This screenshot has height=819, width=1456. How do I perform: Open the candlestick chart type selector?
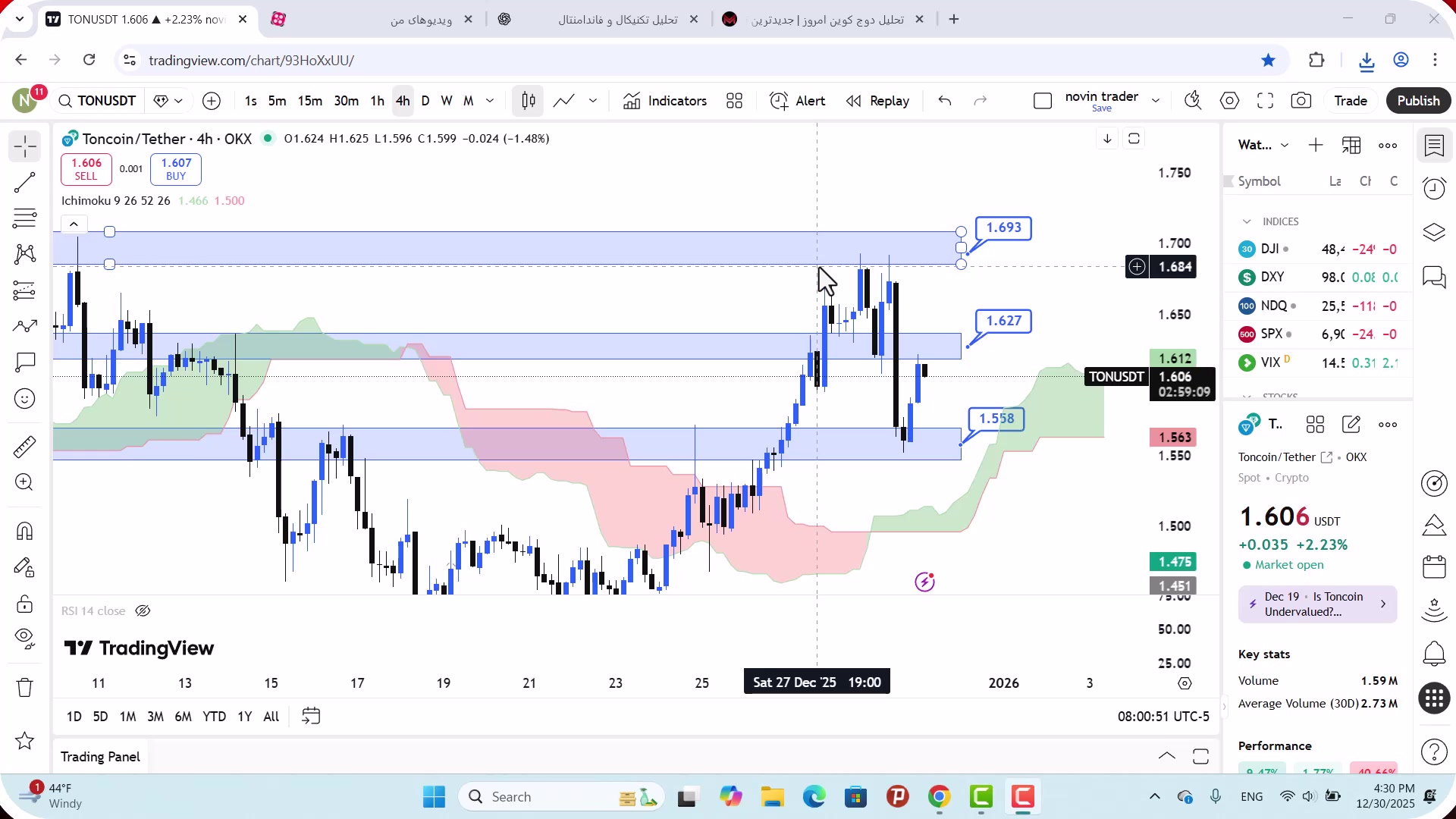pos(529,101)
